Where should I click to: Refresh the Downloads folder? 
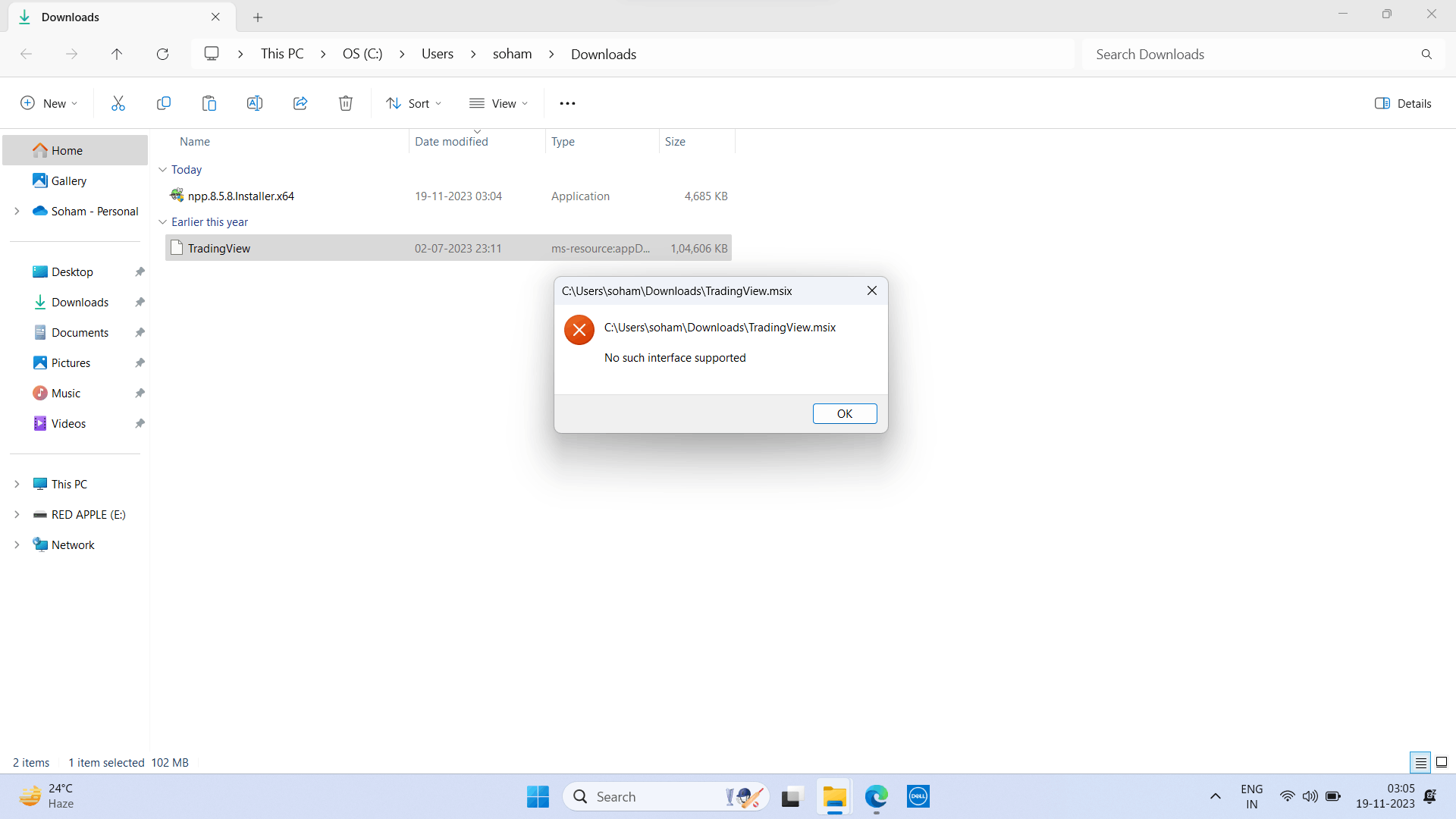coord(162,54)
